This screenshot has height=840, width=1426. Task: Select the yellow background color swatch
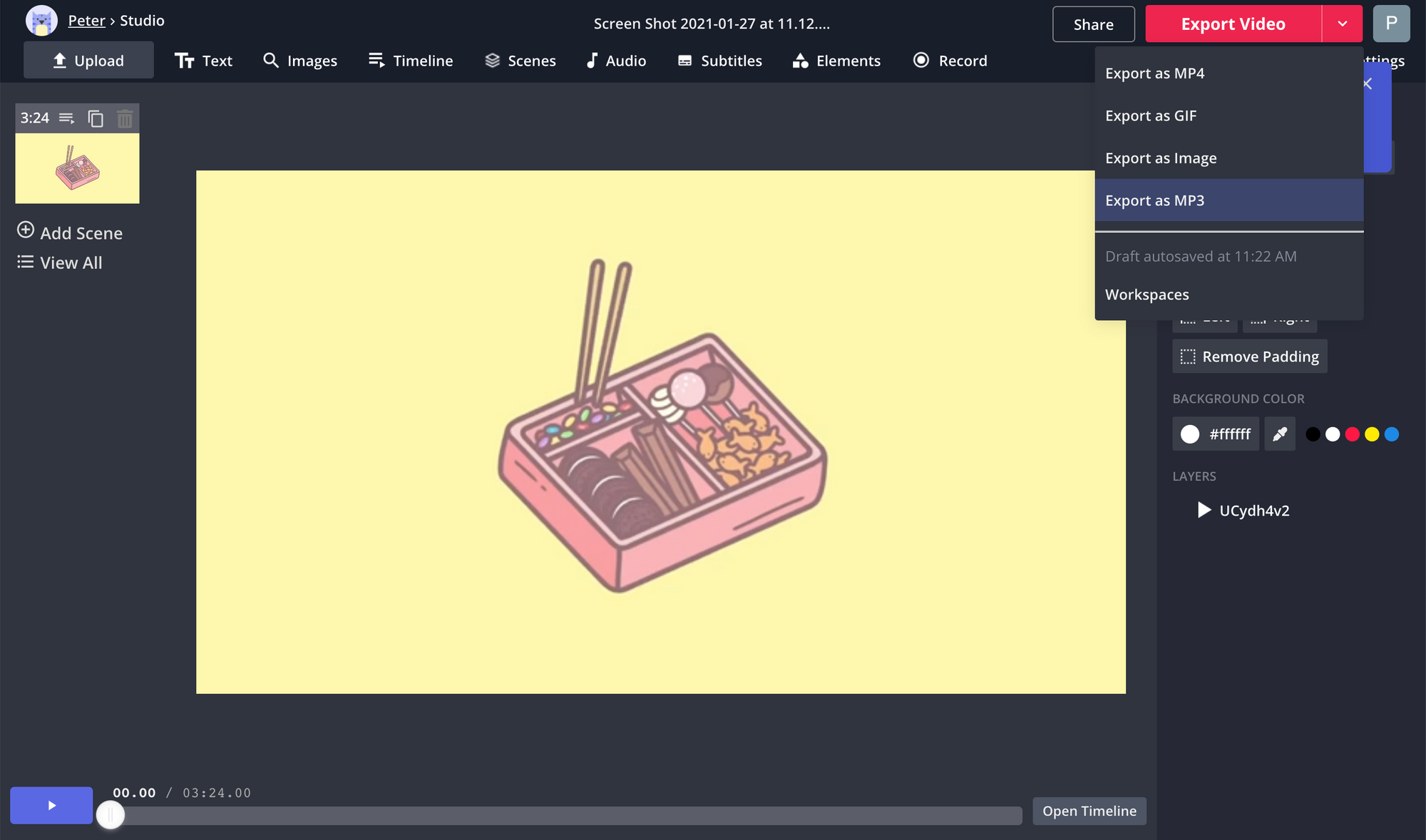click(x=1372, y=434)
